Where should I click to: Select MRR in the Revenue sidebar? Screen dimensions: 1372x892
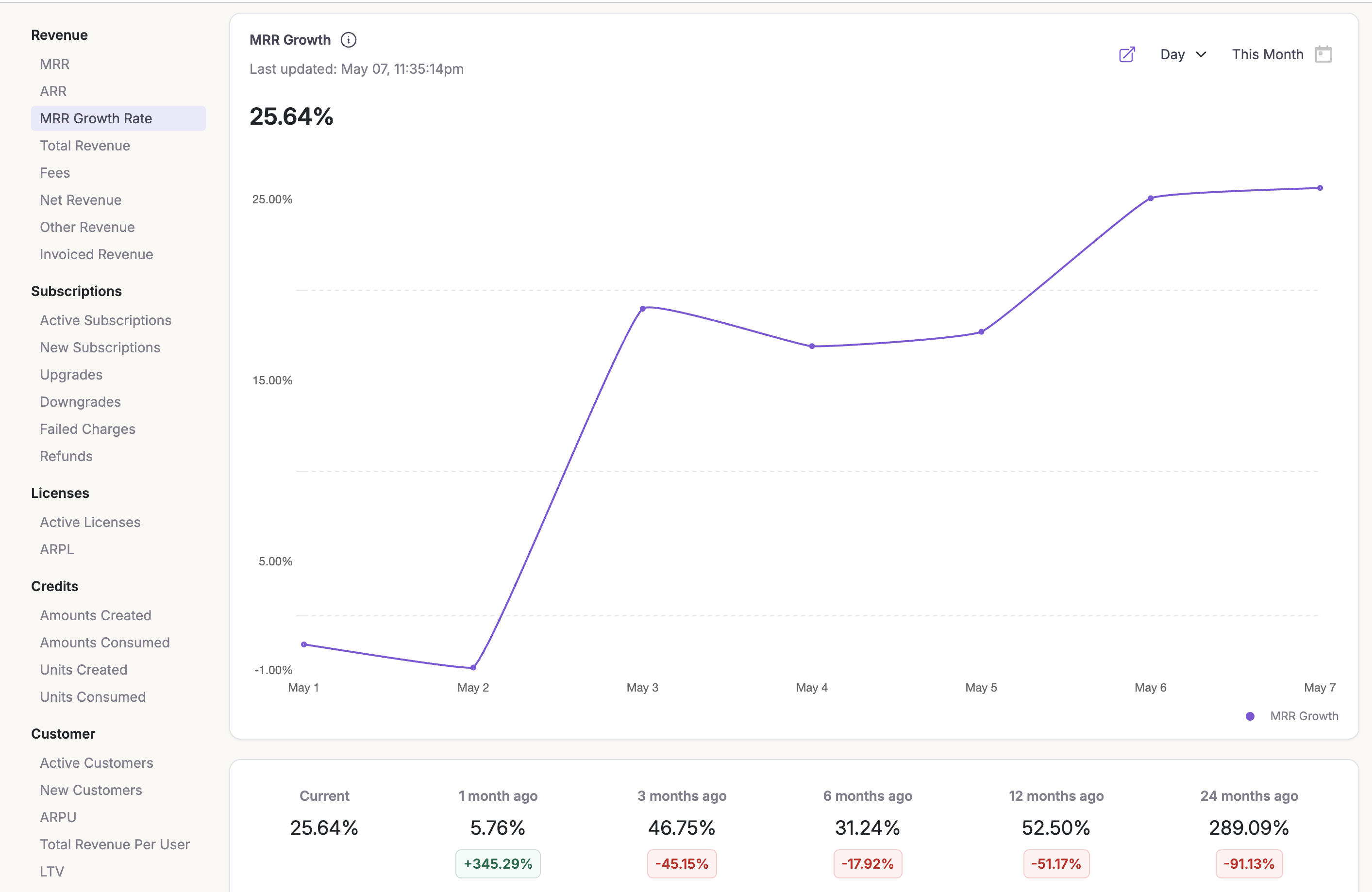[x=55, y=64]
